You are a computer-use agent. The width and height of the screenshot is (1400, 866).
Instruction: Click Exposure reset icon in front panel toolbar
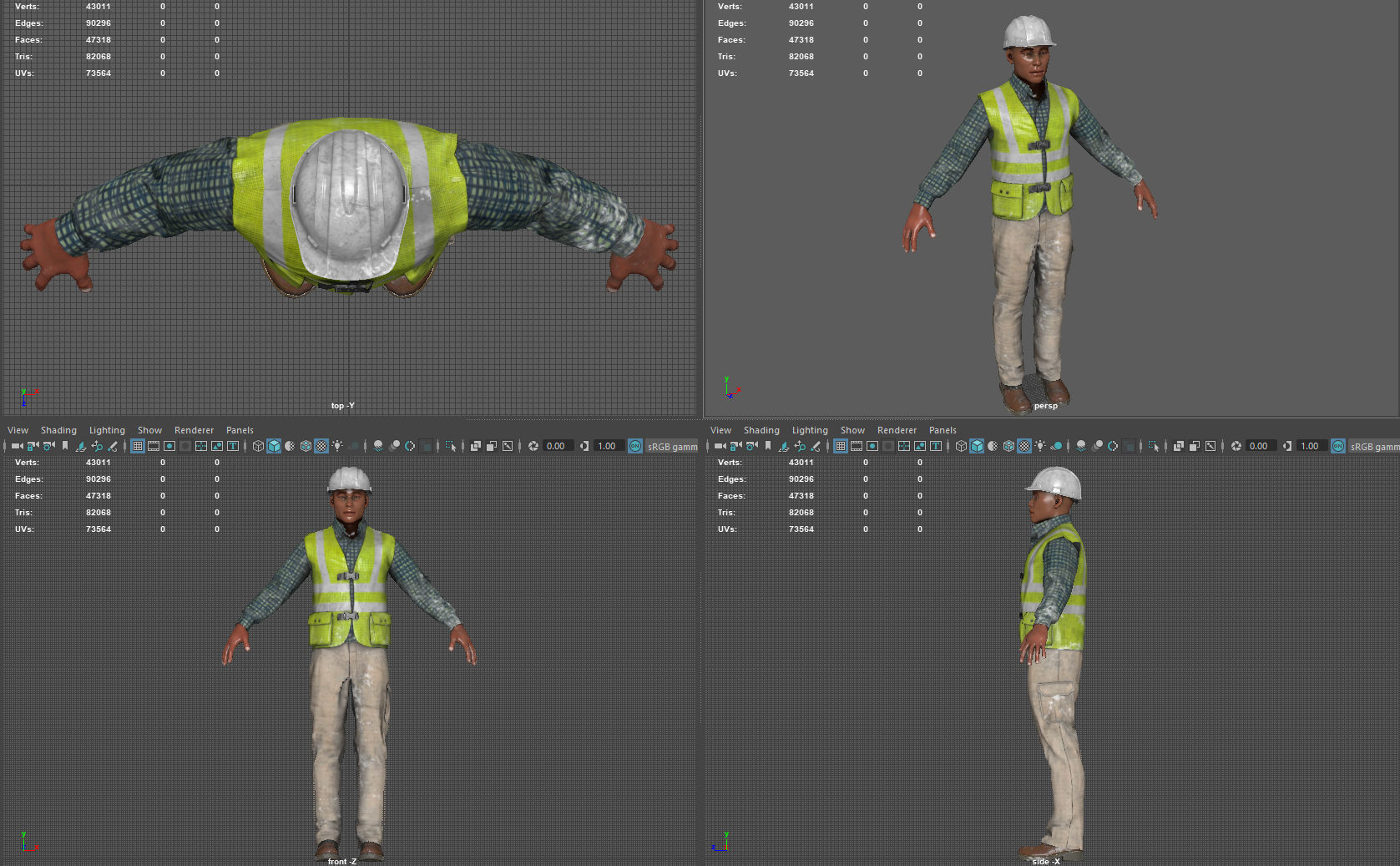tap(533, 446)
